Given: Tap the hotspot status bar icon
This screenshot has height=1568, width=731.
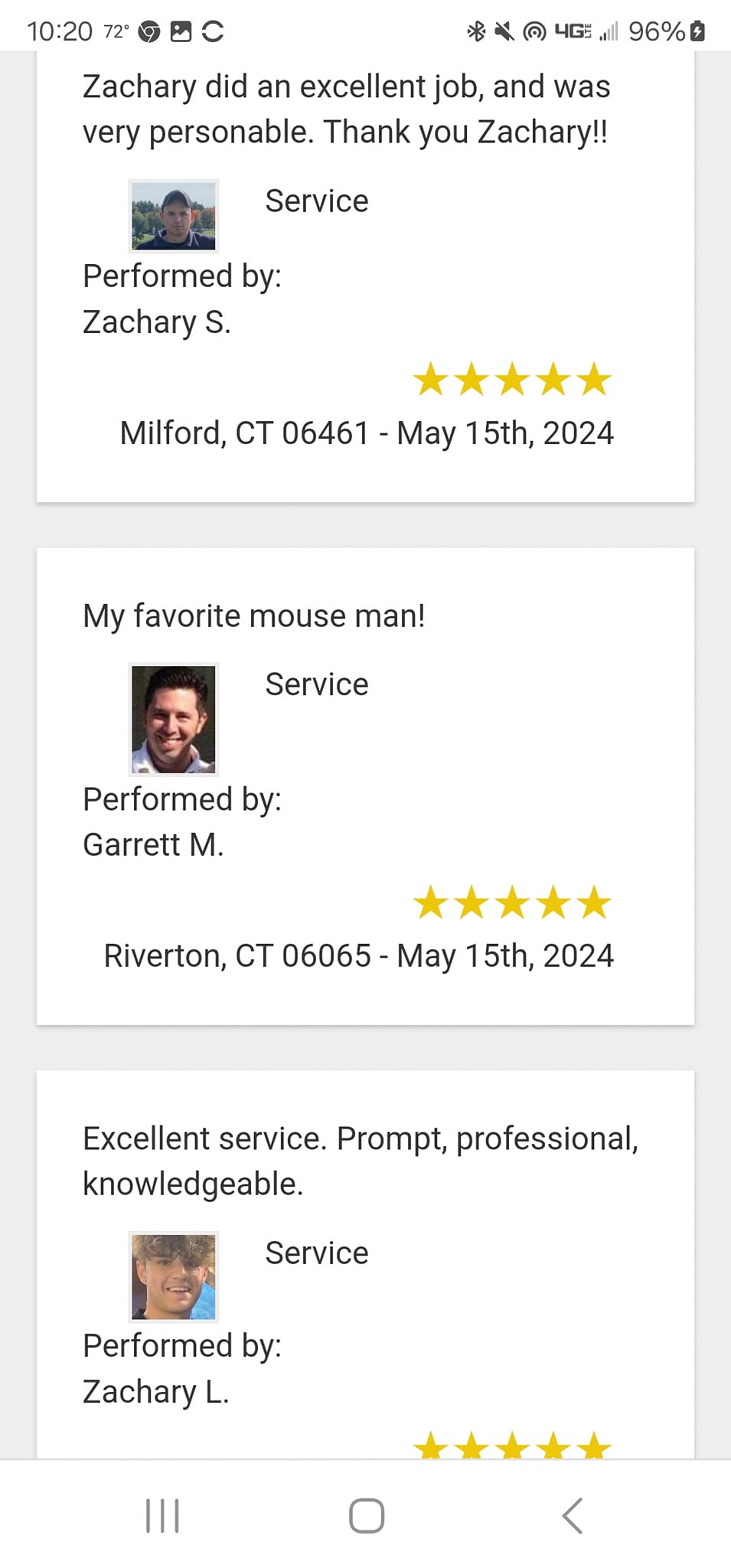Looking at the screenshot, I should click(534, 31).
